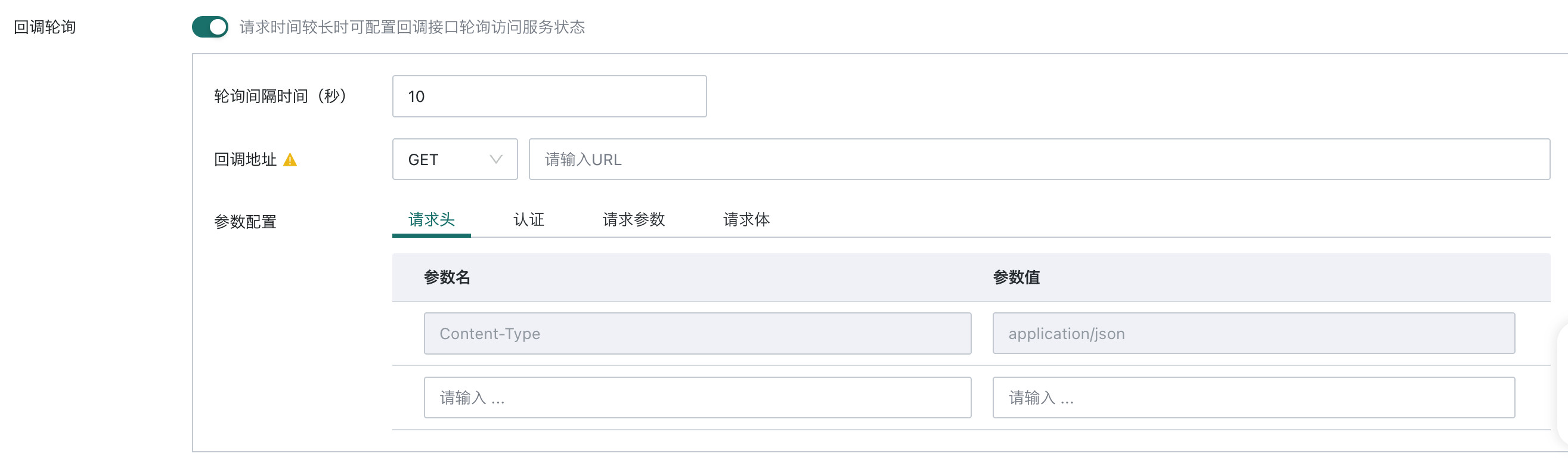This screenshot has width=1568, height=472.
Task: Select the 请求体 tab
Action: 746,219
